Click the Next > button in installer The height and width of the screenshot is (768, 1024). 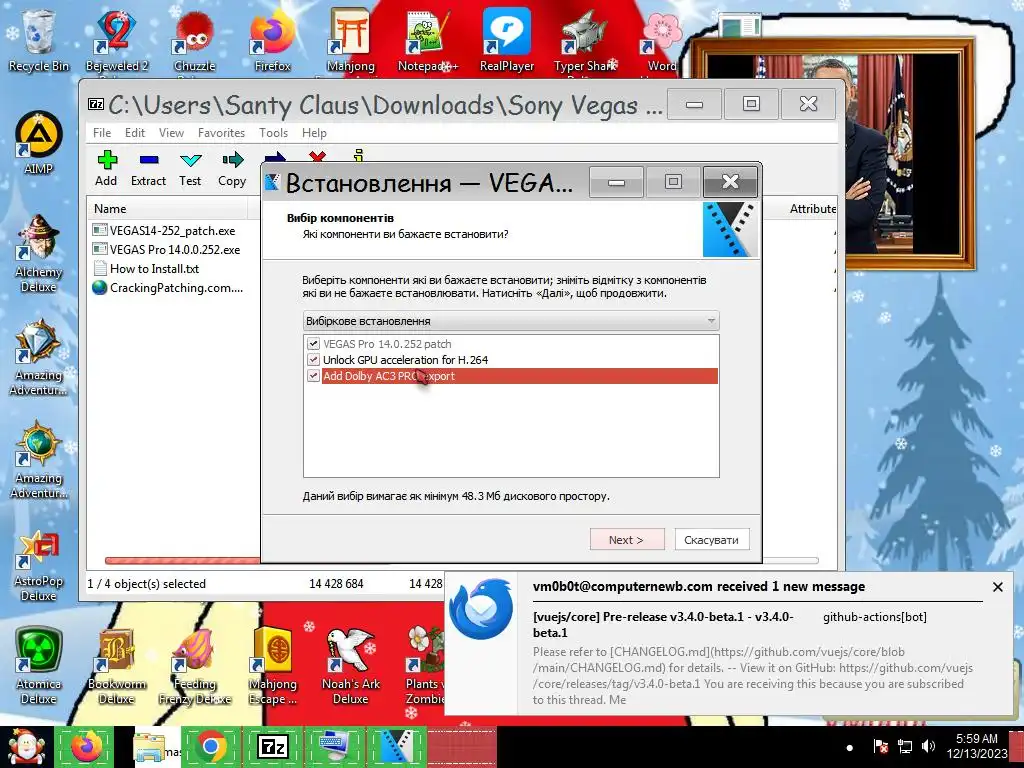[627, 539]
